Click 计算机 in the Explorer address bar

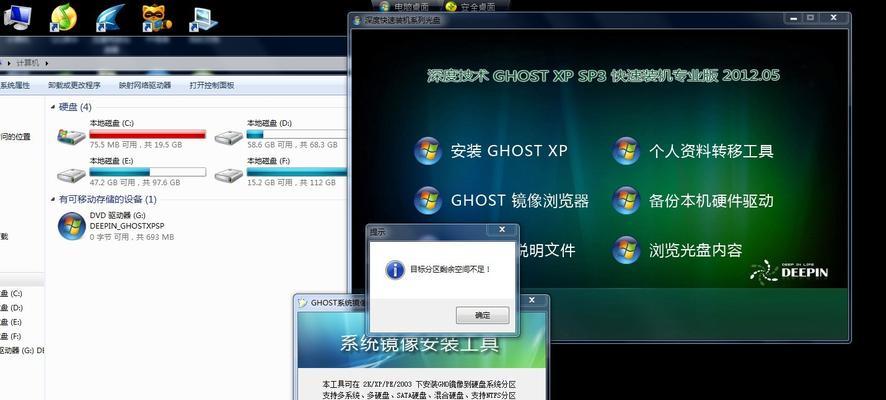coord(28,63)
